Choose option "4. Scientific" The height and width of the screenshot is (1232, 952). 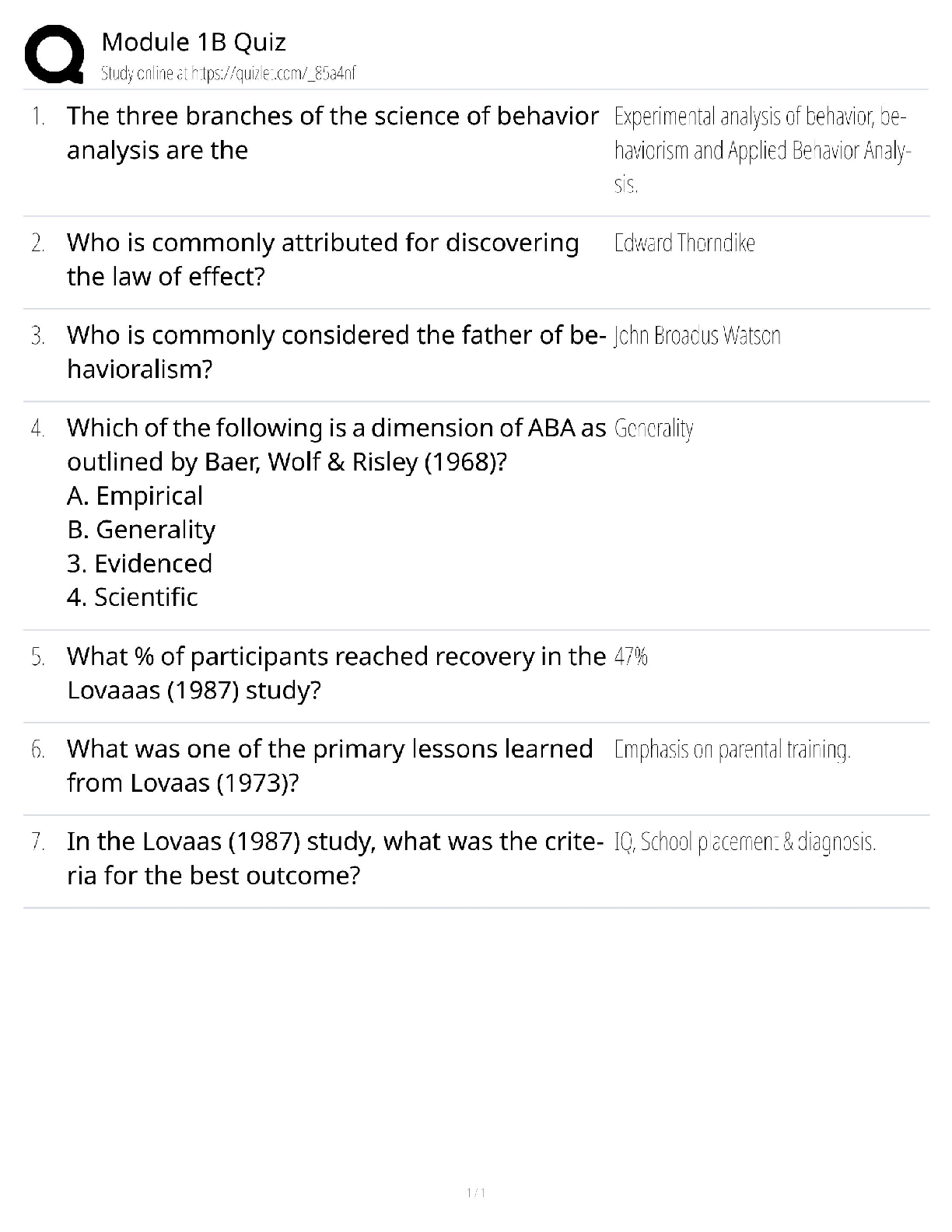click(x=132, y=597)
